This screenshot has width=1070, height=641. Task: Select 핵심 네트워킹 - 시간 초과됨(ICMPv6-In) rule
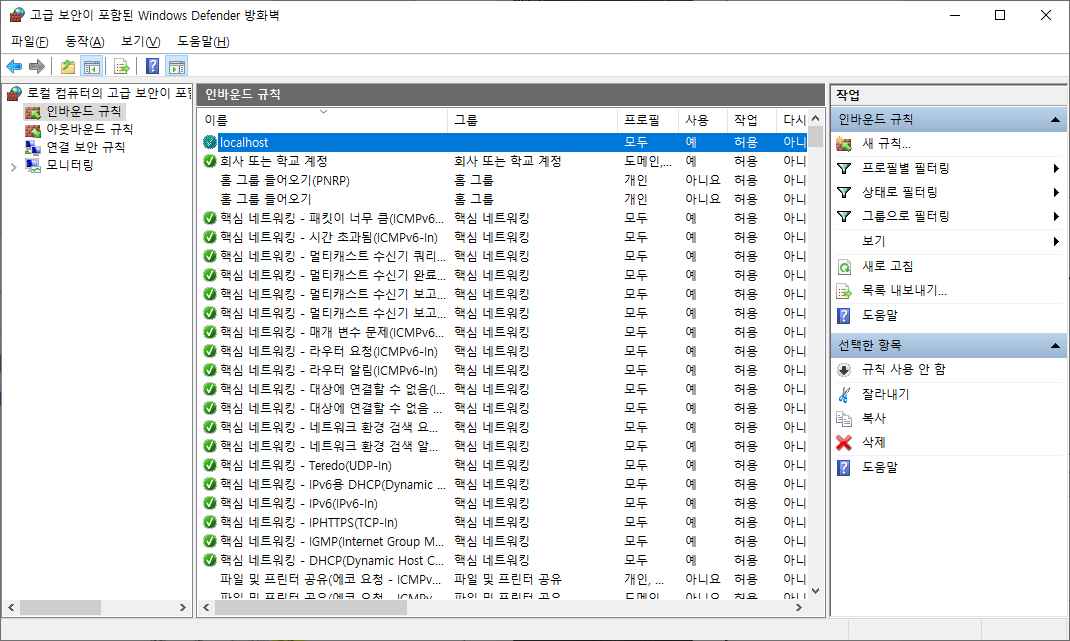[x=504, y=237]
